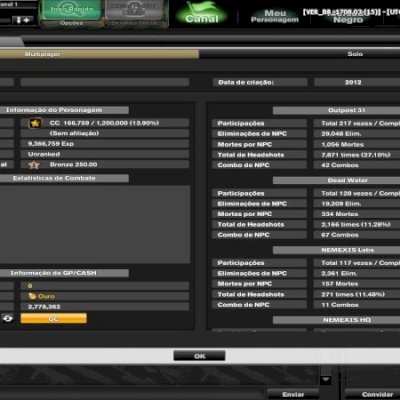Click the empty Estatísticas de Combate panel
The height and width of the screenshot is (400, 400).
pyautogui.click(x=95, y=224)
